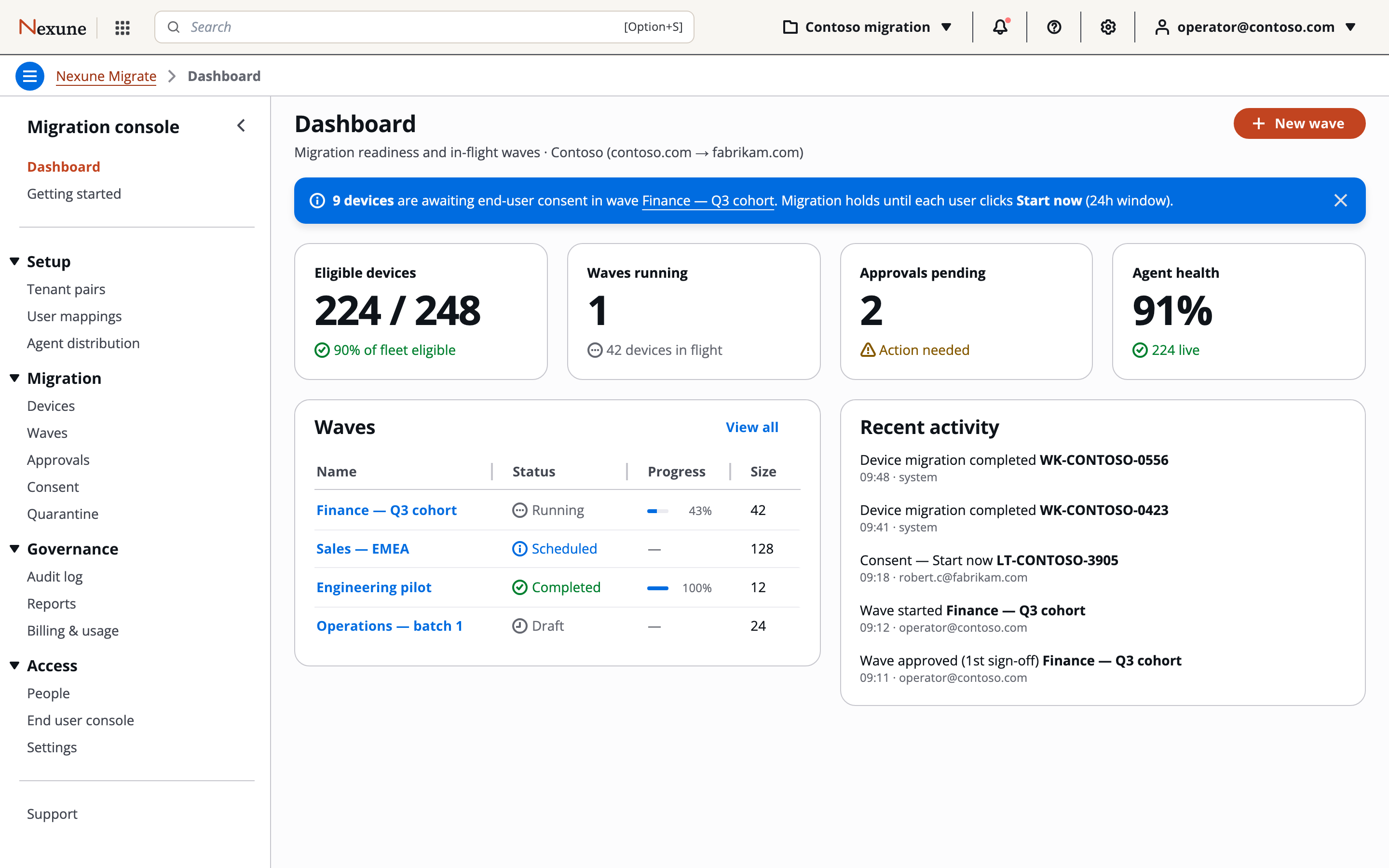The height and width of the screenshot is (868, 1389).
Task: Open the Sales — EMEA wave
Action: [x=363, y=549]
